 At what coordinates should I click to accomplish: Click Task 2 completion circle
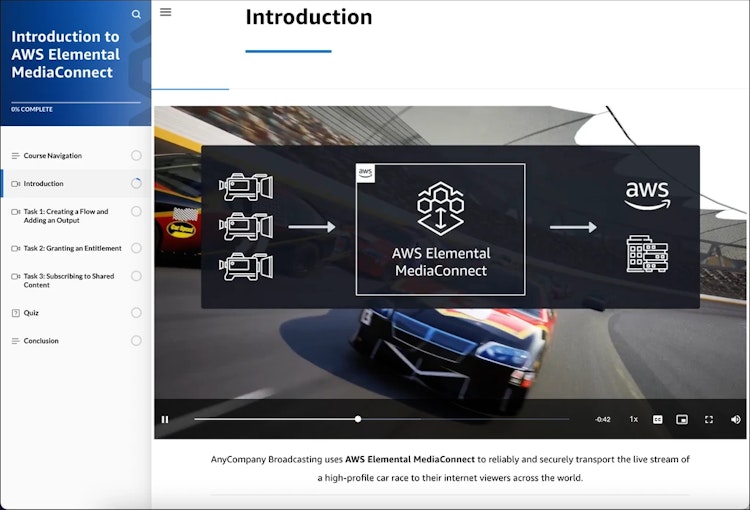[x=136, y=248]
